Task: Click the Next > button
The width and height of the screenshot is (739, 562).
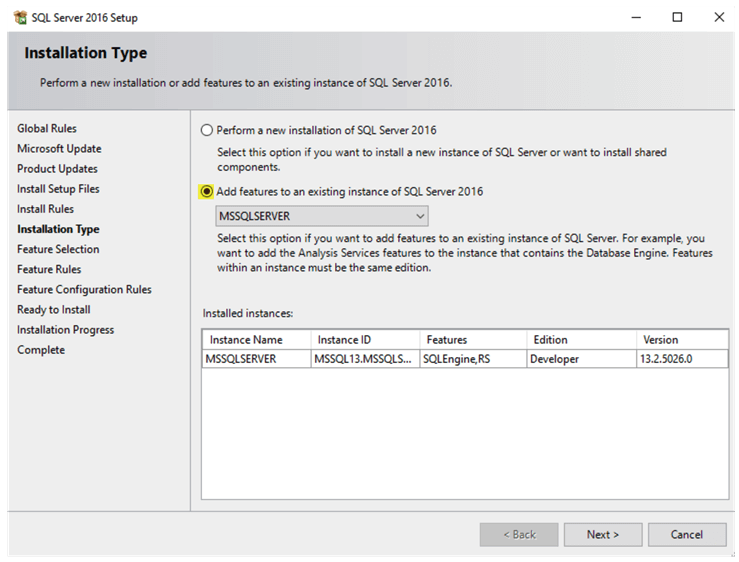Action: tap(603, 534)
